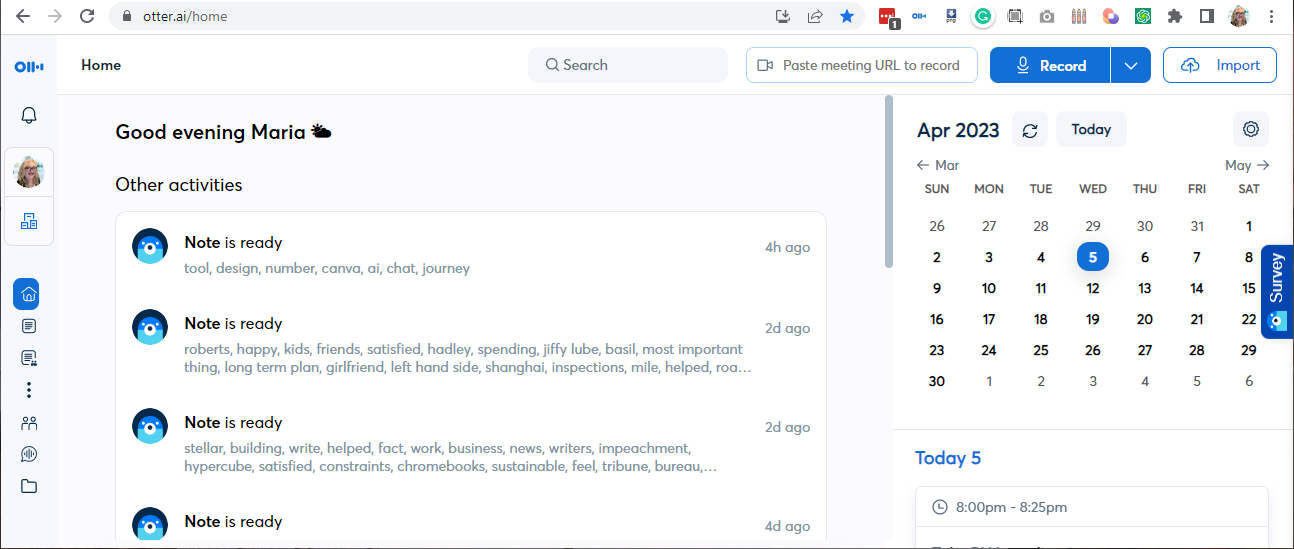Open the Folders icon in sidebar
Viewport: 1294px width, 549px height.
(28, 486)
